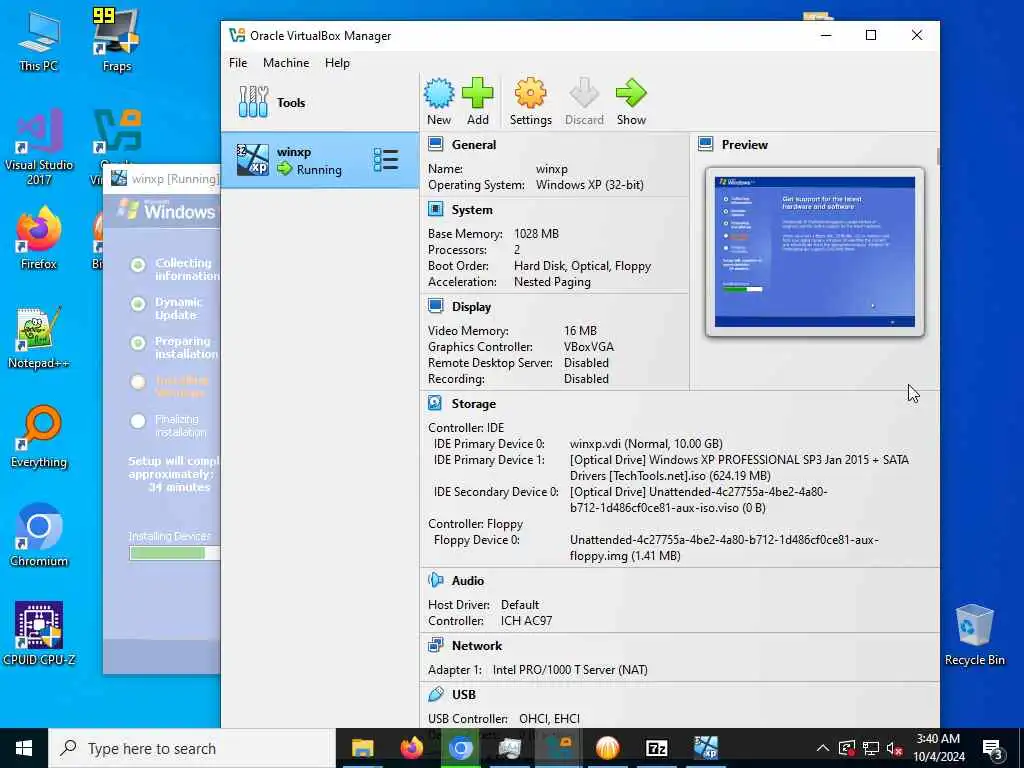Image resolution: width=1024 pixels, height=768 pixels.
Task: Open the Help menu
Action: [x=337, y=63]
